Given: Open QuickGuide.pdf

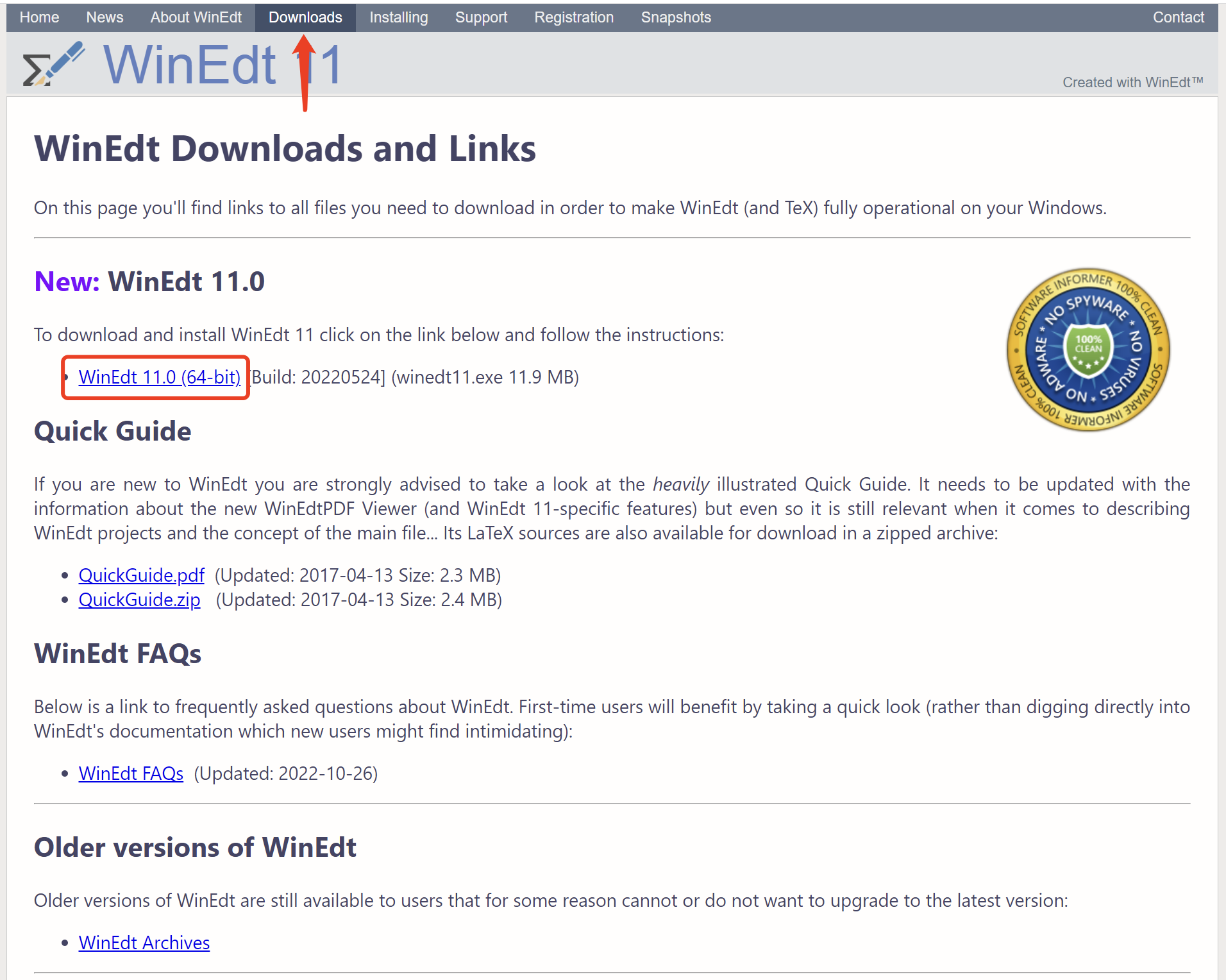Looking at the screenshot, I should (x=141, y=575).
